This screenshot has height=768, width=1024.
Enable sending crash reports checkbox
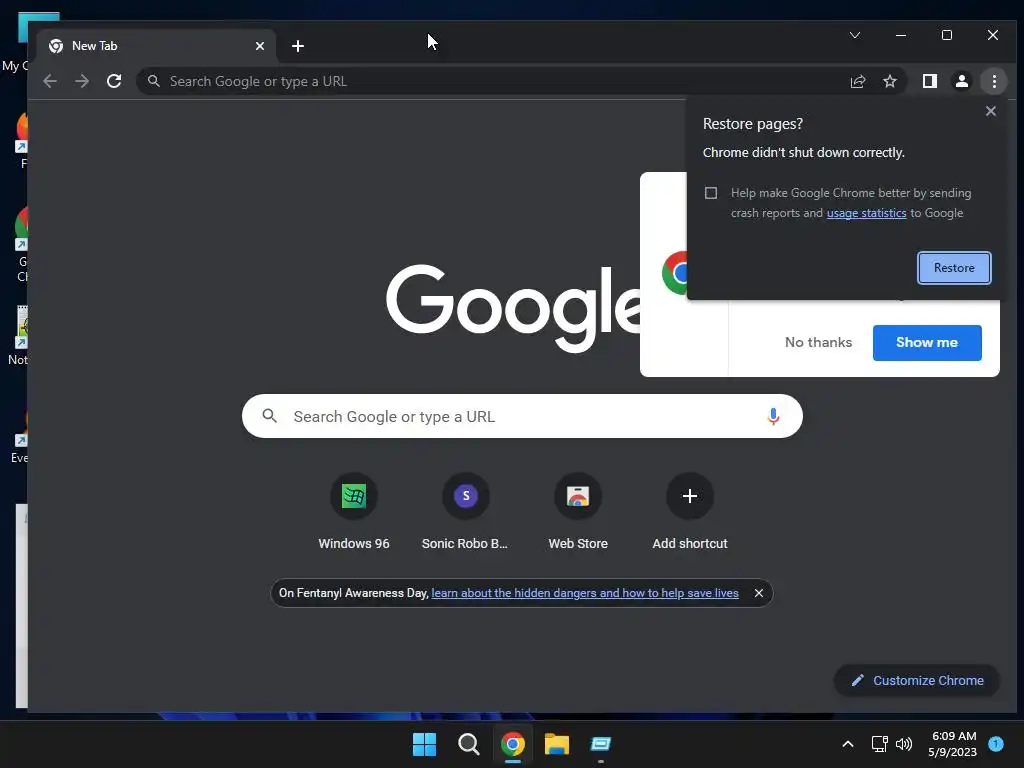point(711,193)
